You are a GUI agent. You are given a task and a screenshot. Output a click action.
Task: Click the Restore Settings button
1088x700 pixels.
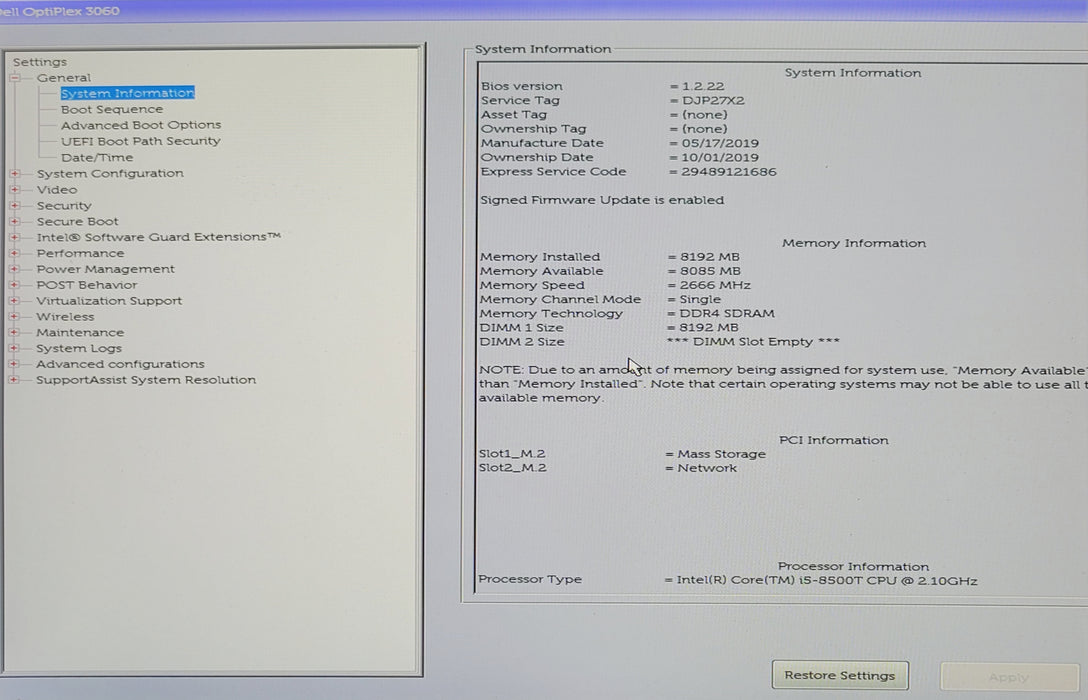[x=840, y=676]
